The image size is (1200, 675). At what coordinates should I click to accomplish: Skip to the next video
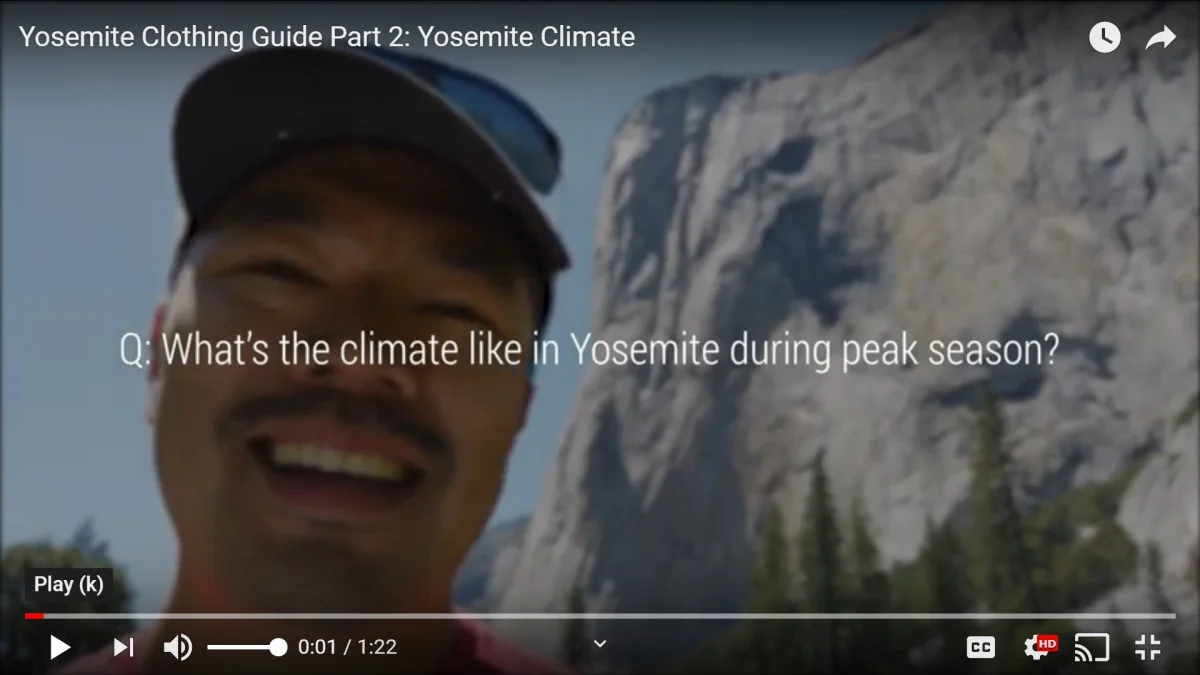coord(123,647)
